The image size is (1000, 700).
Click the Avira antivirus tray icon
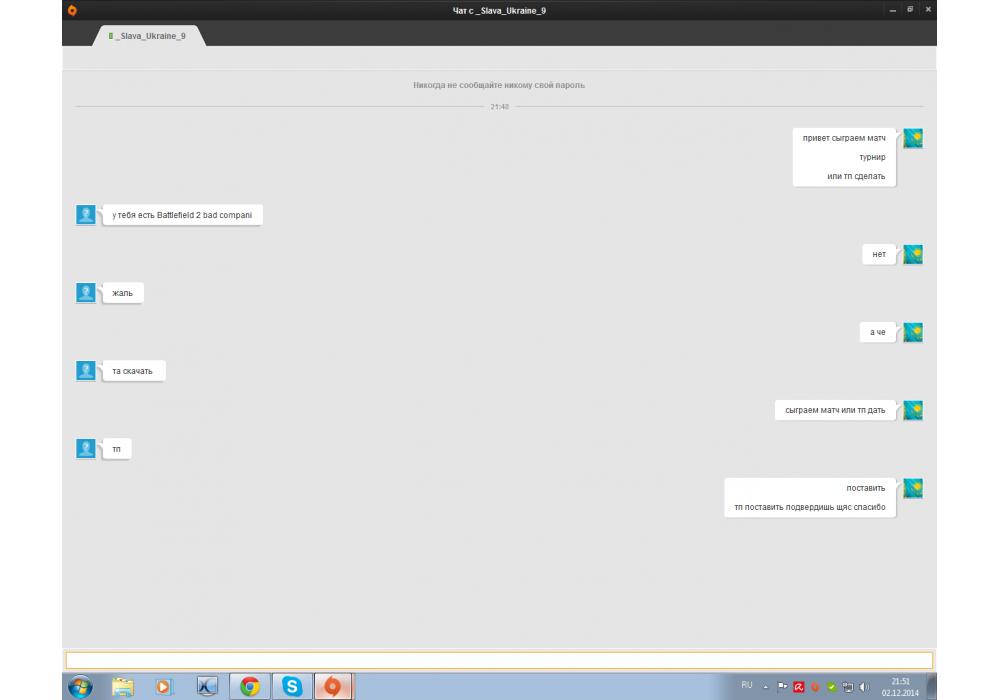pos(799,687)
